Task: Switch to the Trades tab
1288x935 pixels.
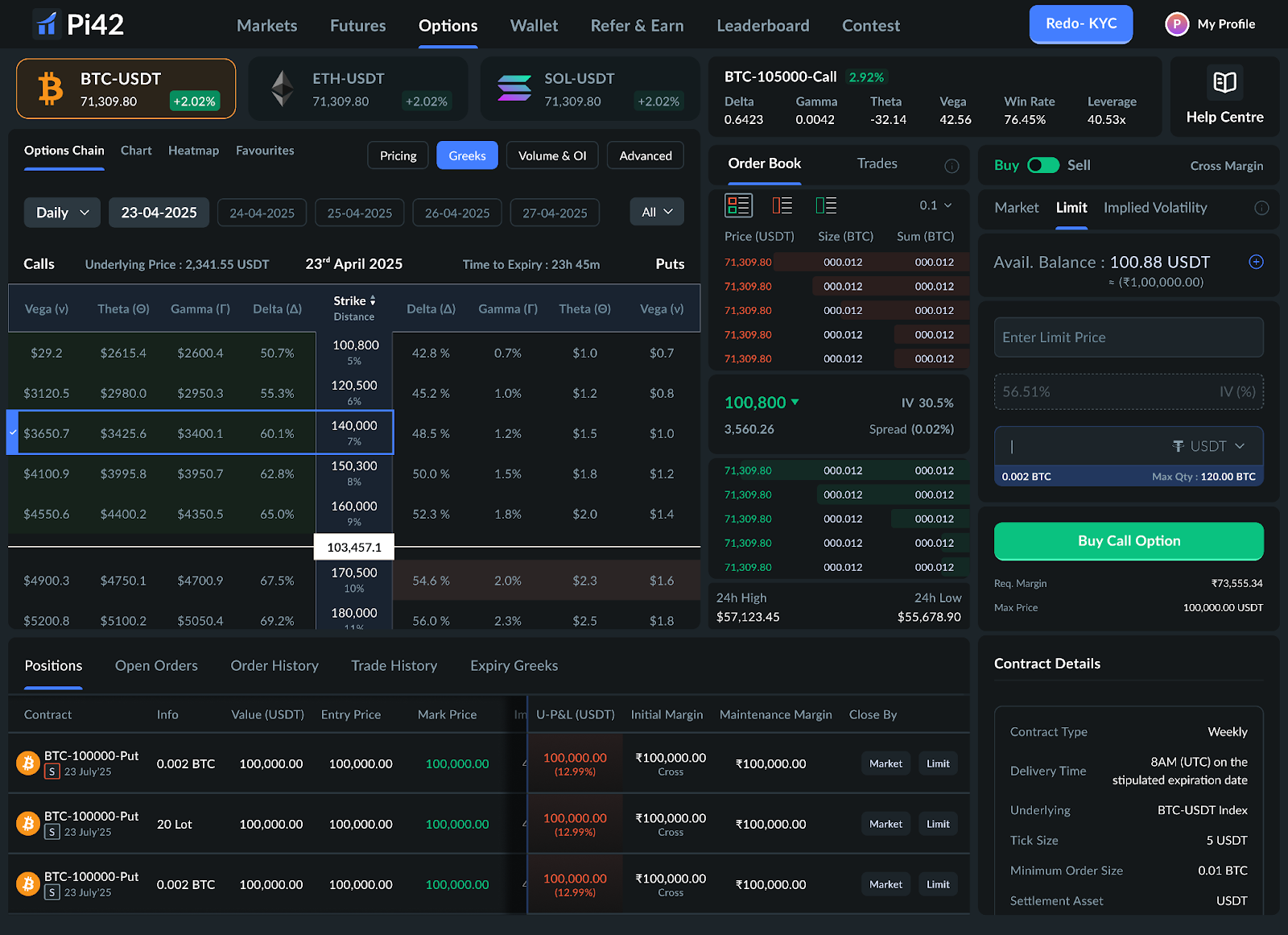Action: pyautogui.click(x=877, y=163)
